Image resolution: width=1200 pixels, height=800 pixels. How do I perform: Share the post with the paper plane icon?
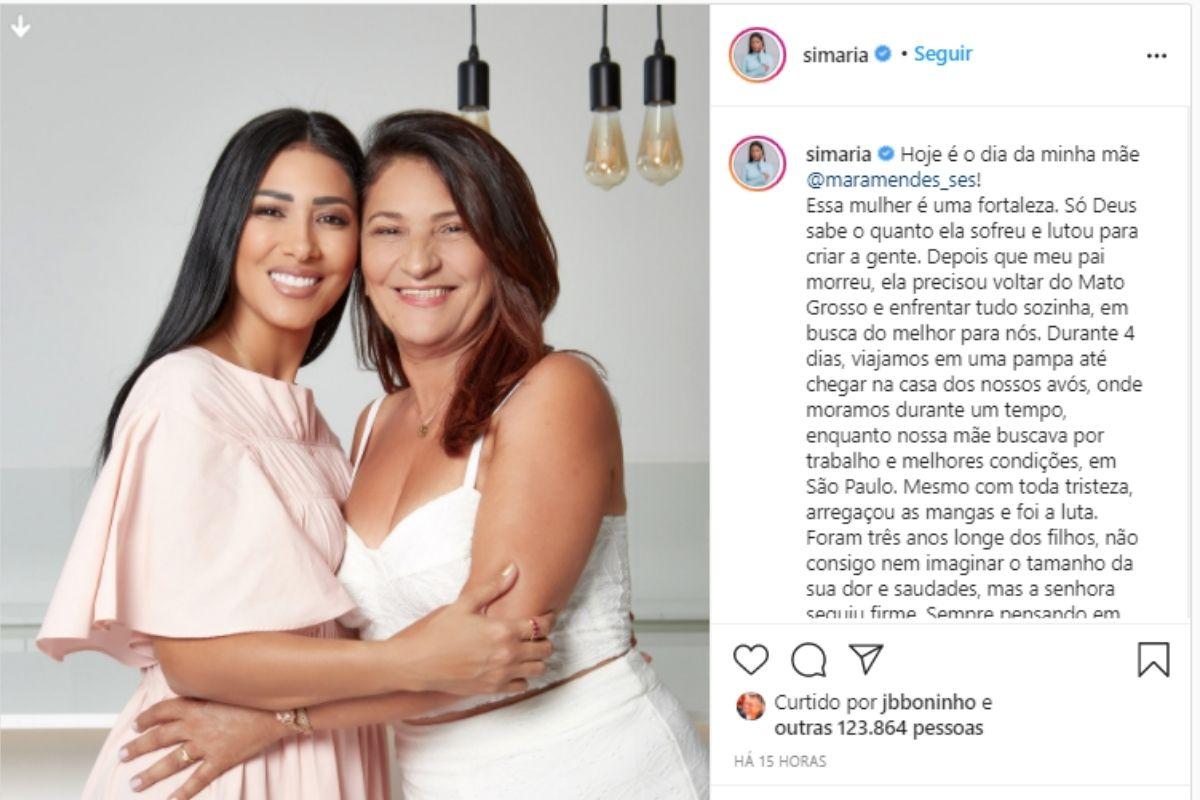(866, 658)
